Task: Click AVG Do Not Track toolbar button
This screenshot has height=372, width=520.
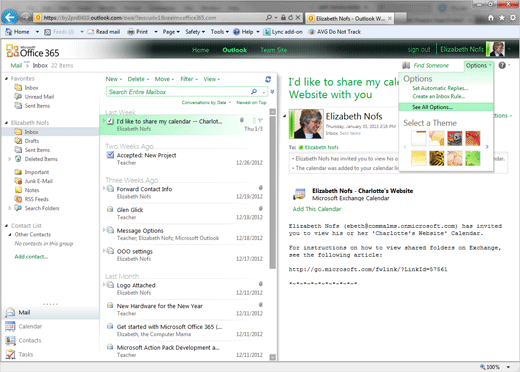Action: (335, 32)
